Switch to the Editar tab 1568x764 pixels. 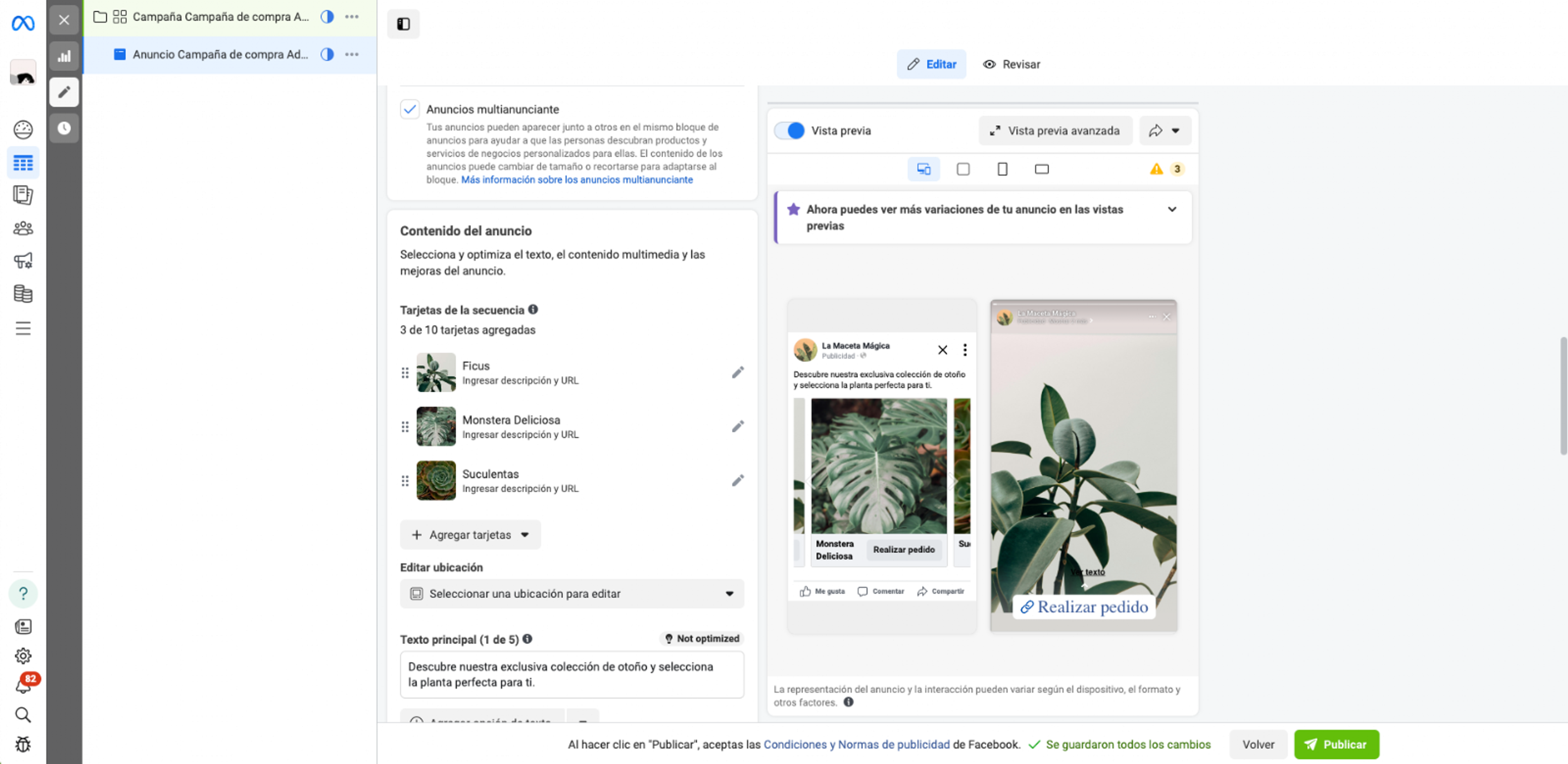(x=931, y=64)
